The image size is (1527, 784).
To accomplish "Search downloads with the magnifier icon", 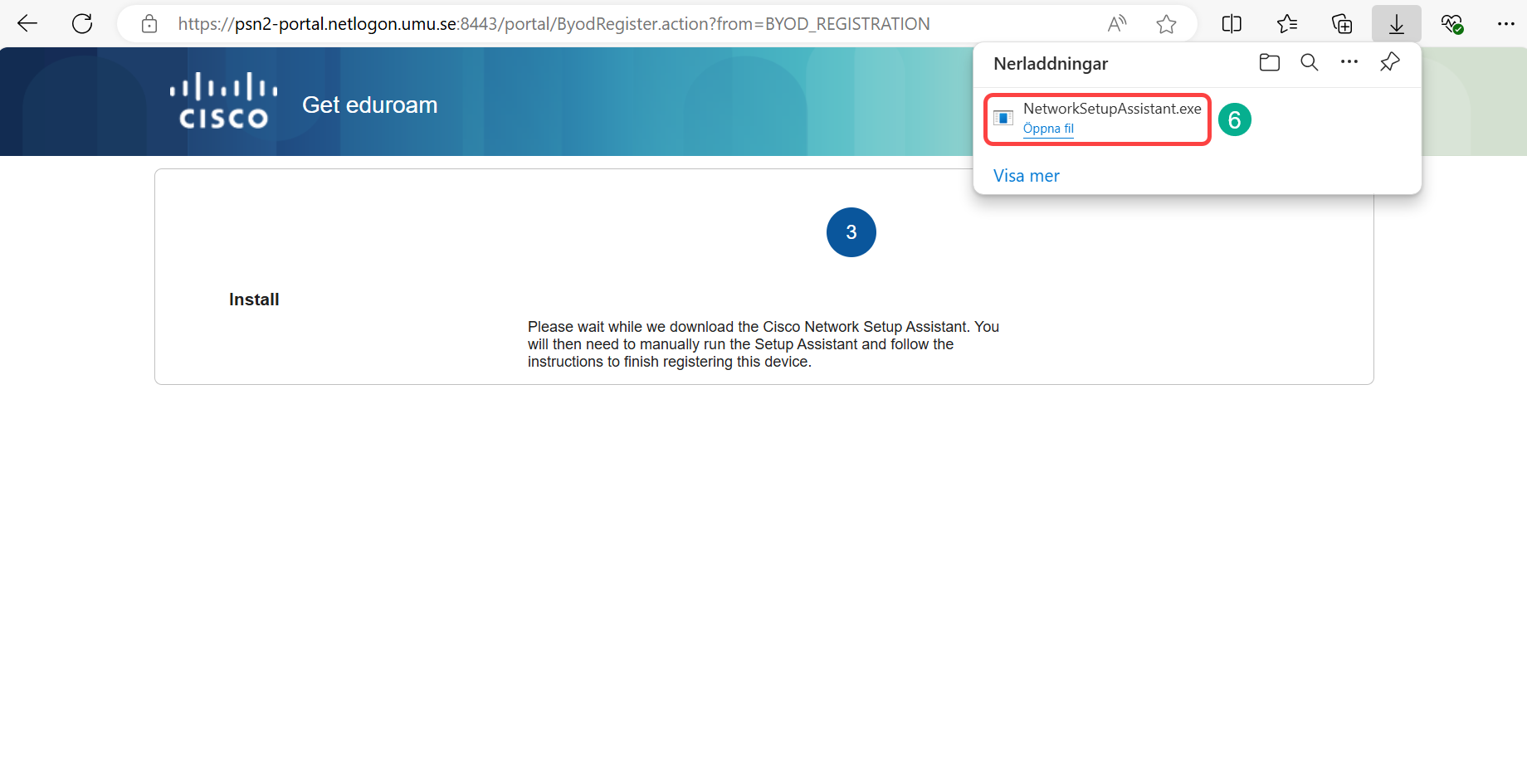I will 1310,62.
